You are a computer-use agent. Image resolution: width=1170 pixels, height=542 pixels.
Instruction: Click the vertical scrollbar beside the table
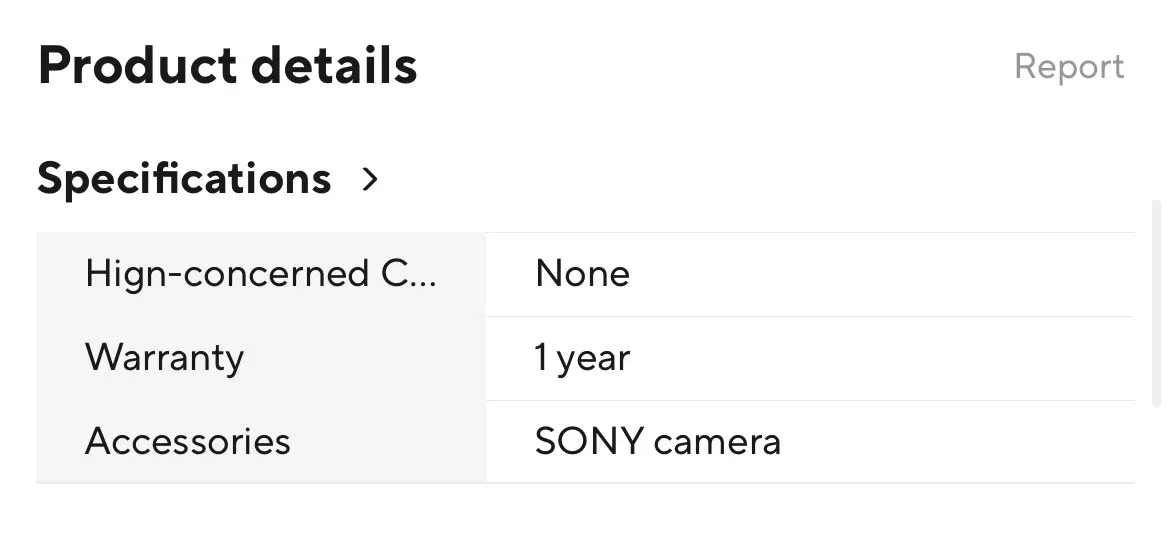[x=1157, y=300]
